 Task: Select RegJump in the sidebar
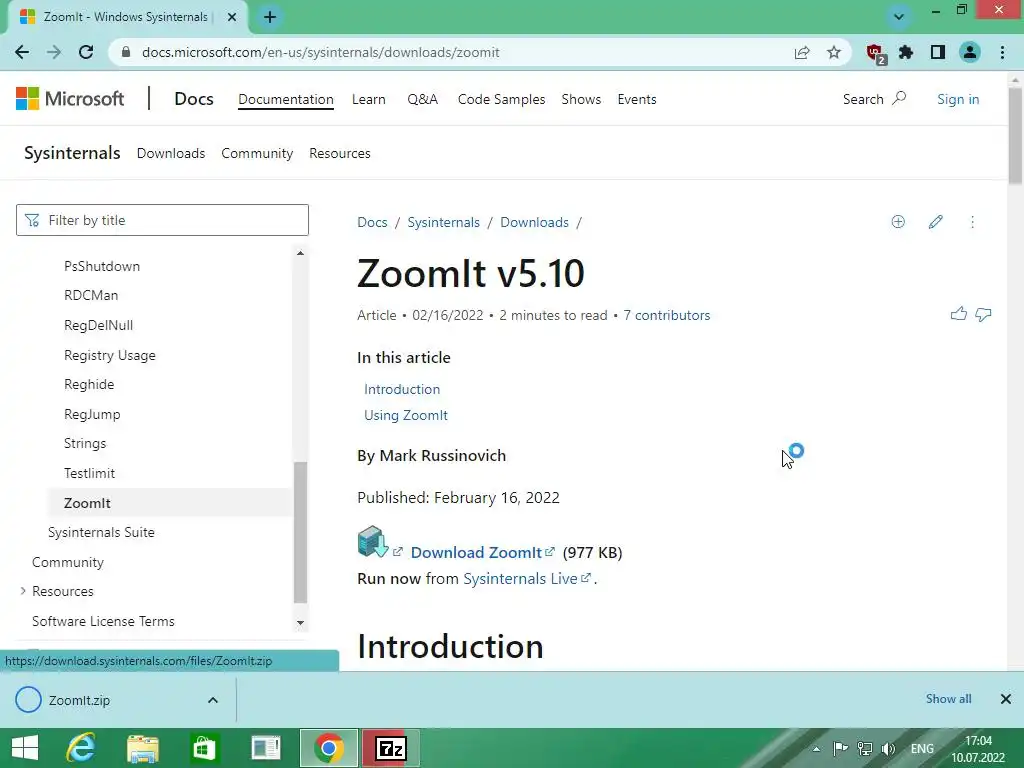[92, 414]
